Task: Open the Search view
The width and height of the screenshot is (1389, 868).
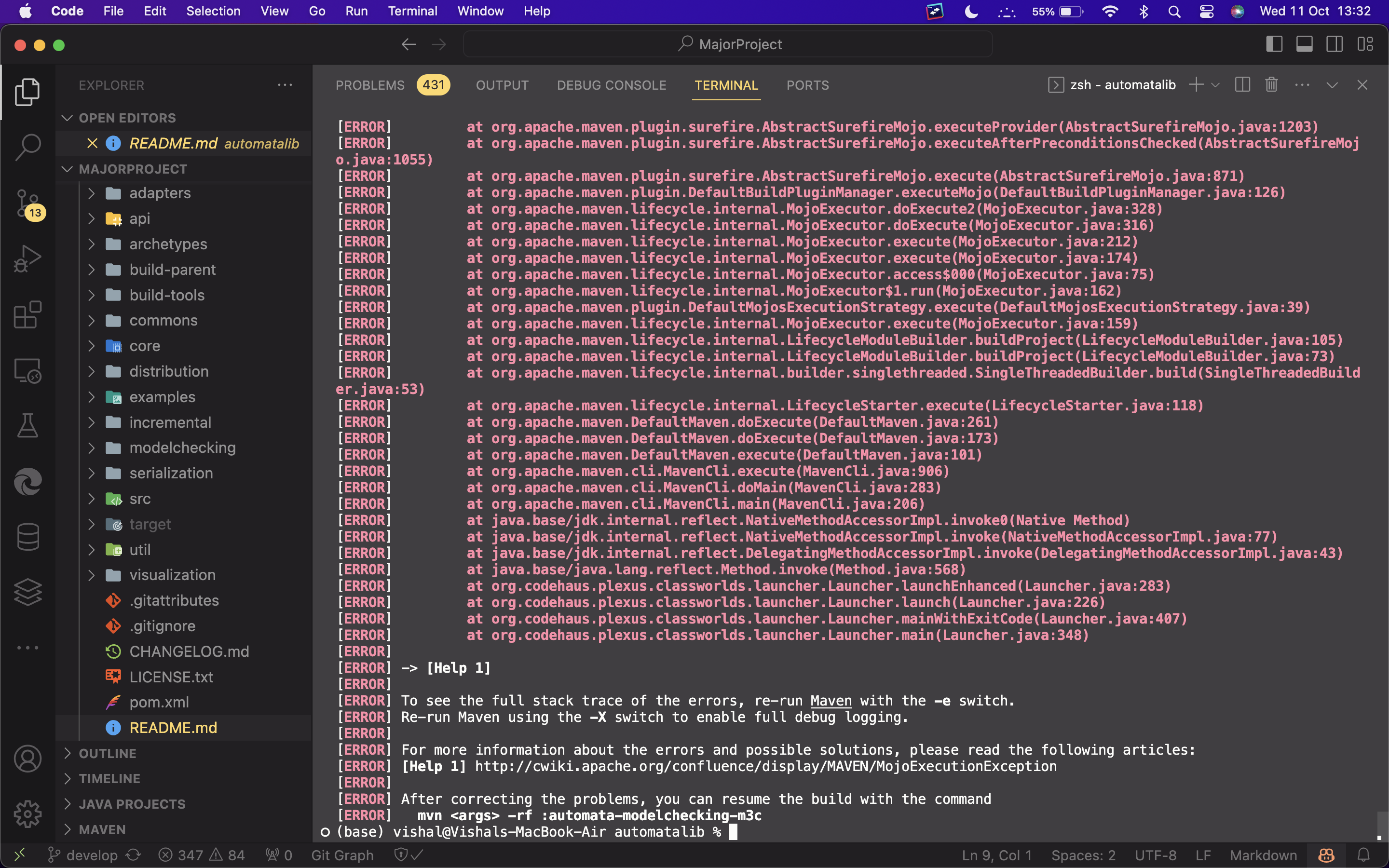Action: pos(27,147)
